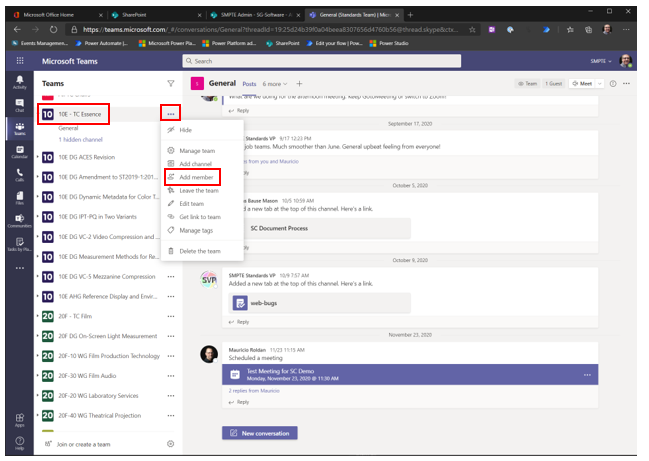Viewport: 649px width, 461px height.
Task: Select 'Add member' in context menu
Action: click(x=197, y=177)
